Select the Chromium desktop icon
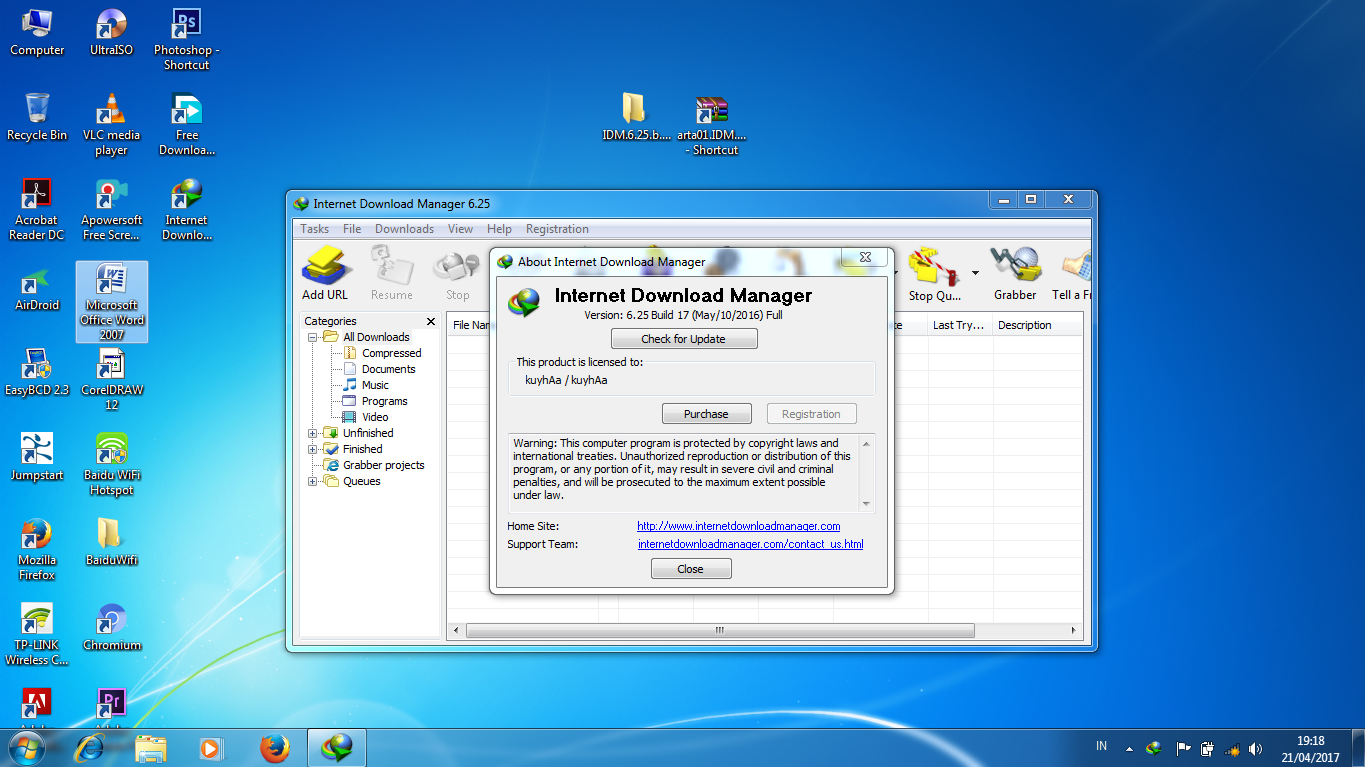 tap(112, 627)
